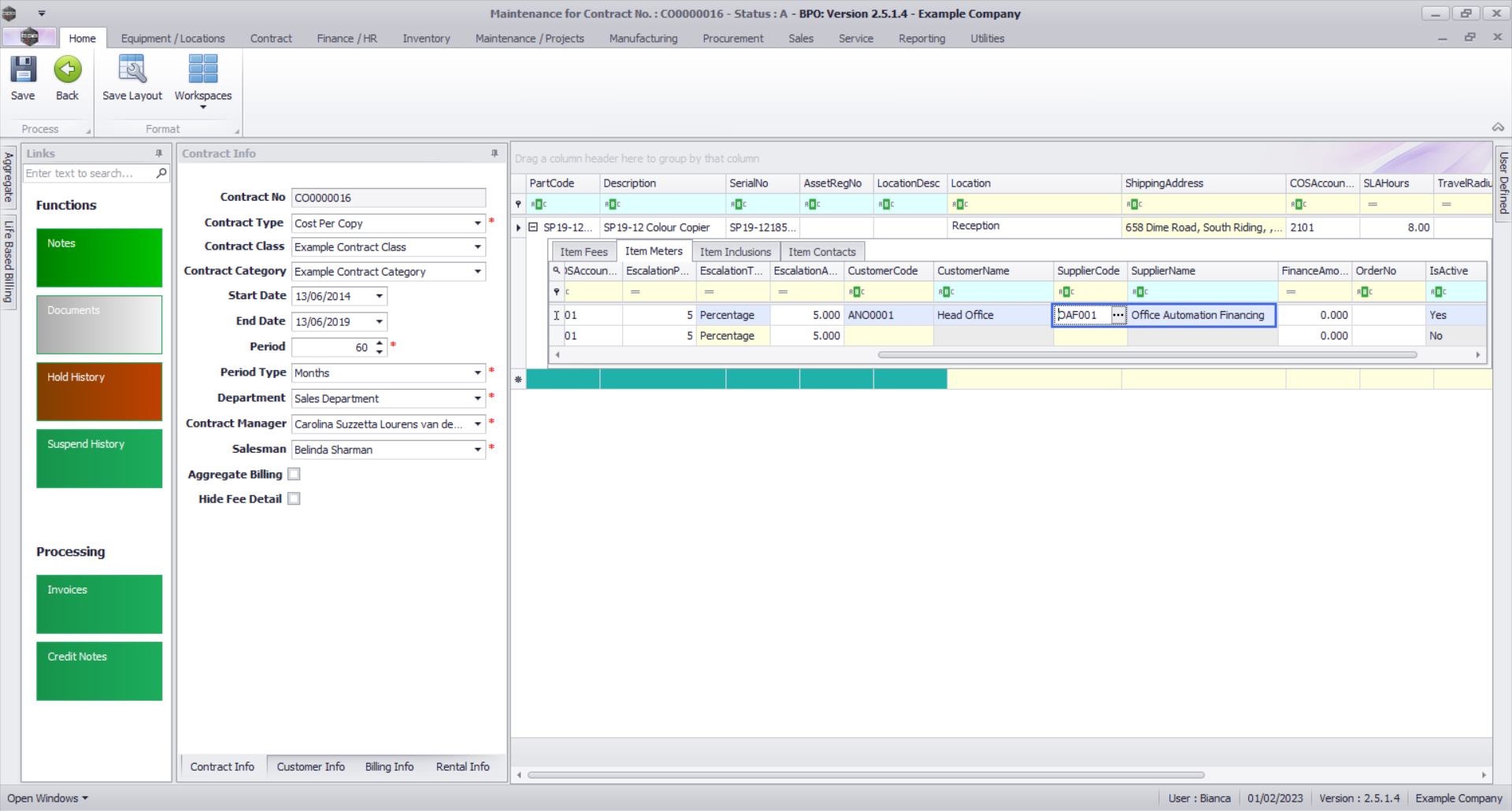
Task: Open the Contract Type dropdown
Action: pos(477,224)
